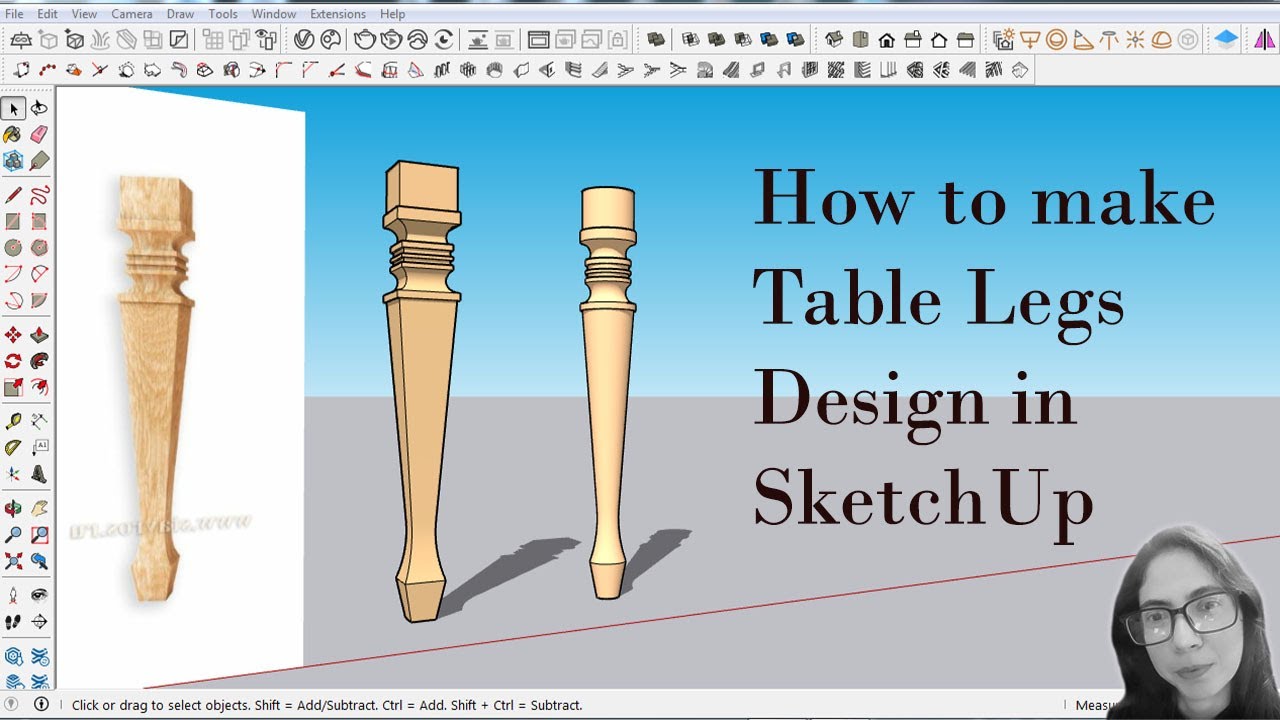Select the Rectangle tool
The image size is (1280, 720).
coord(14,221)
